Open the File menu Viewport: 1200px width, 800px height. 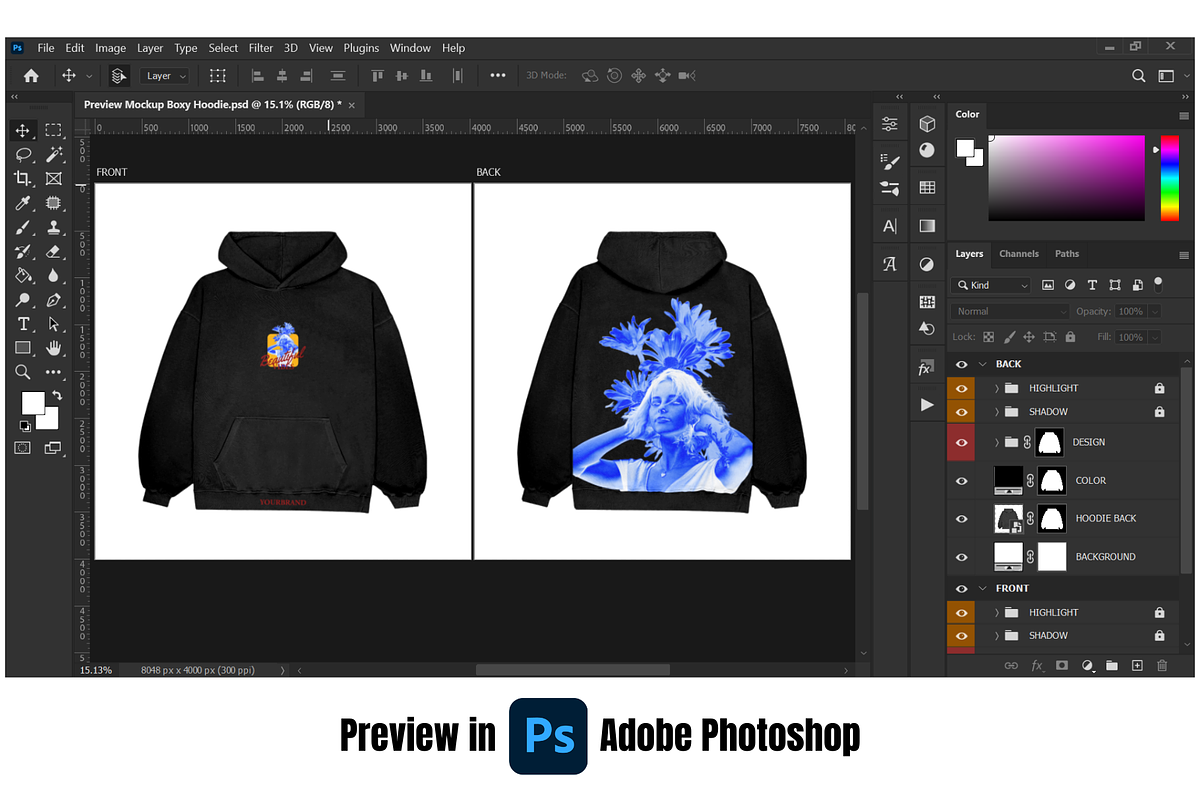(46, 48)
